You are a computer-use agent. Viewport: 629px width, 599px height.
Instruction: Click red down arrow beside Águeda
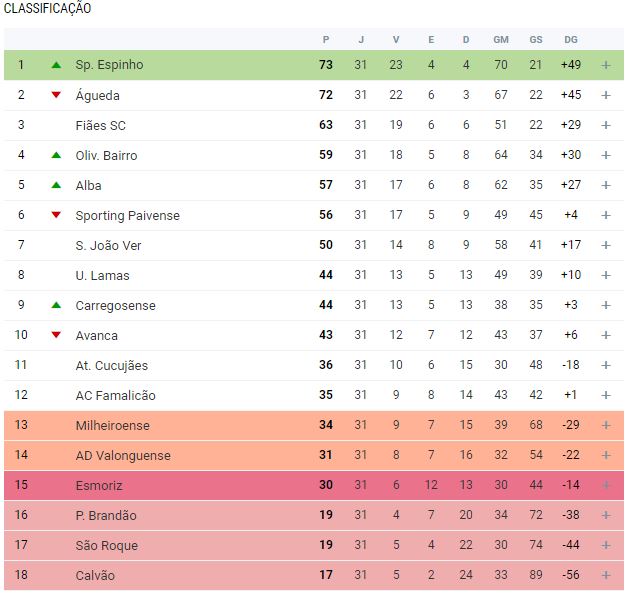(56, 95)
